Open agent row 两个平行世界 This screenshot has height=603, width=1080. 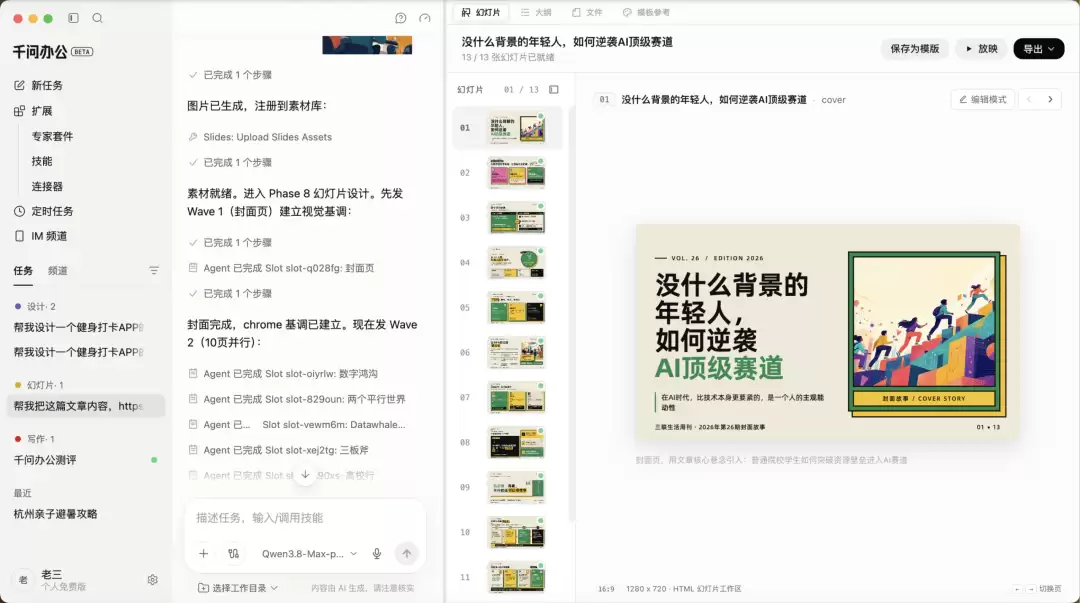[x=297, y=399]
